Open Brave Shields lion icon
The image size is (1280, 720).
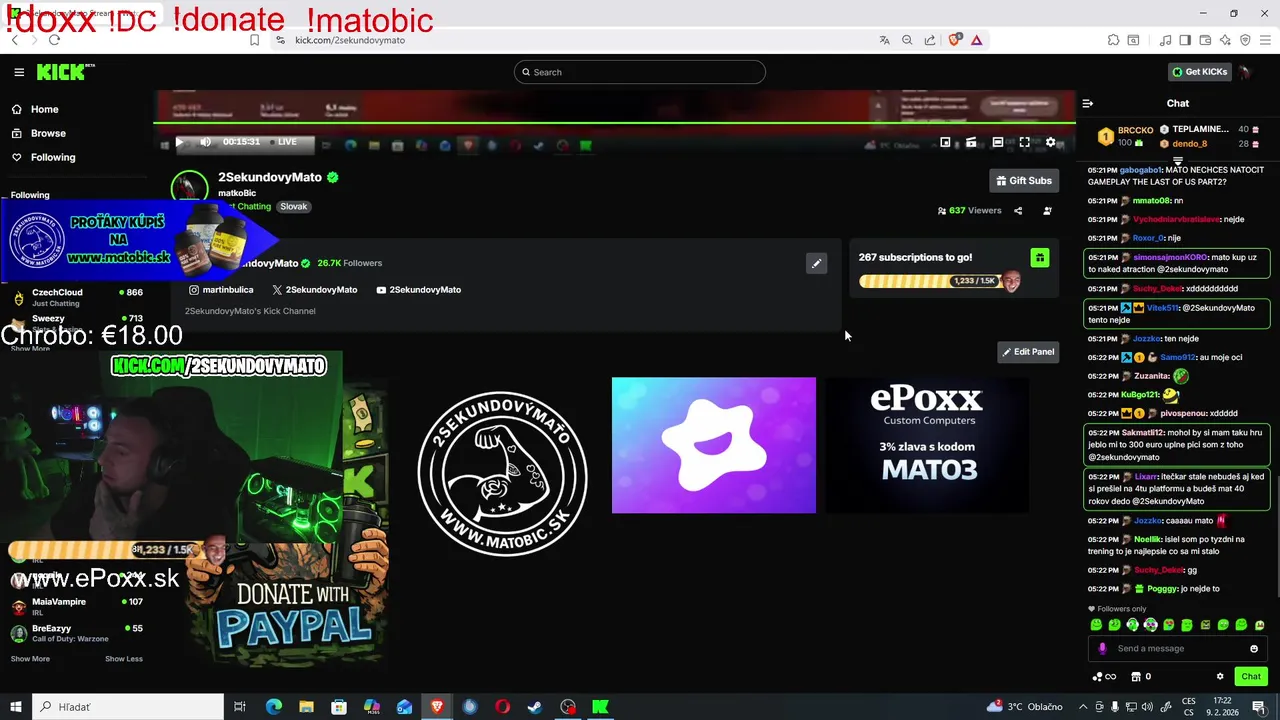pos(954,40)
